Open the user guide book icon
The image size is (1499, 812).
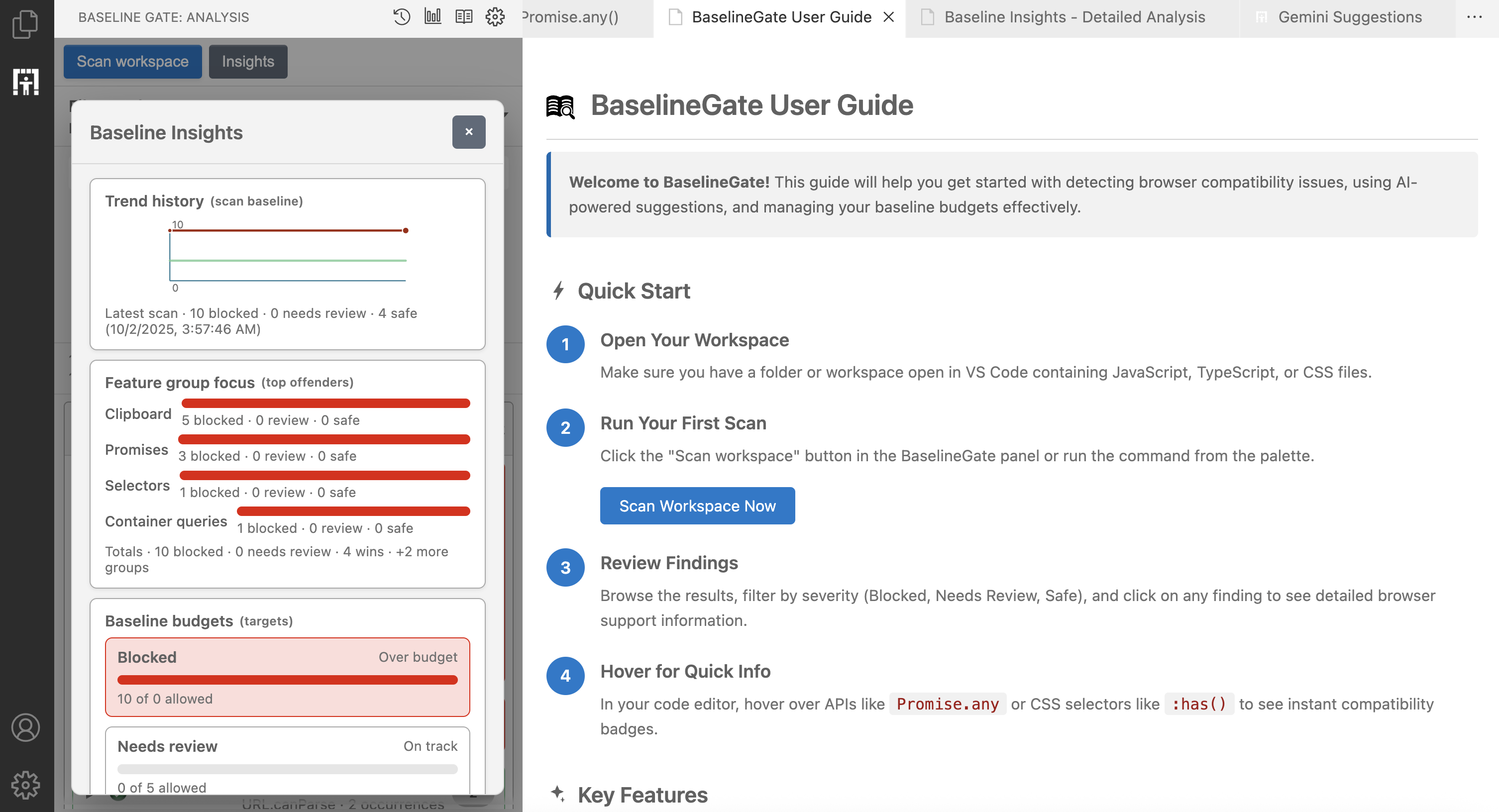pyautogui.click(x=463, y=17)
